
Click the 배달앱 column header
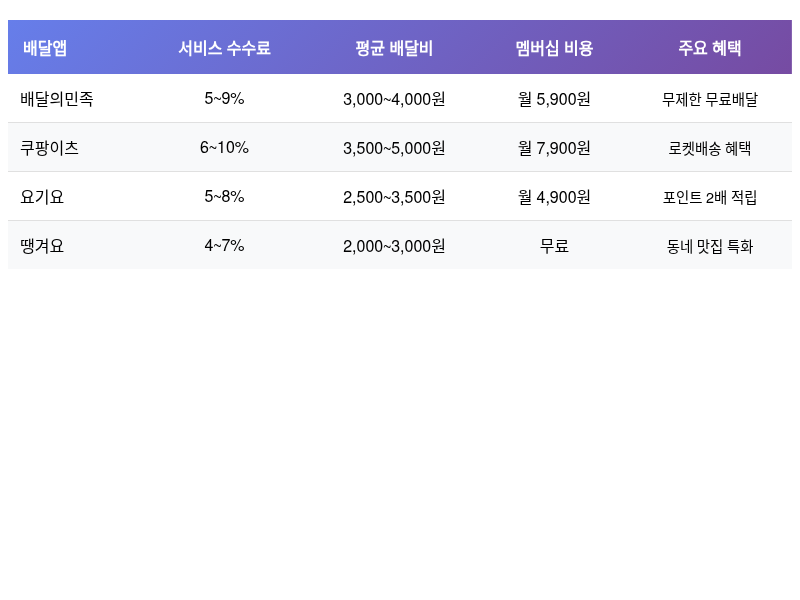[x=43, y=47]
